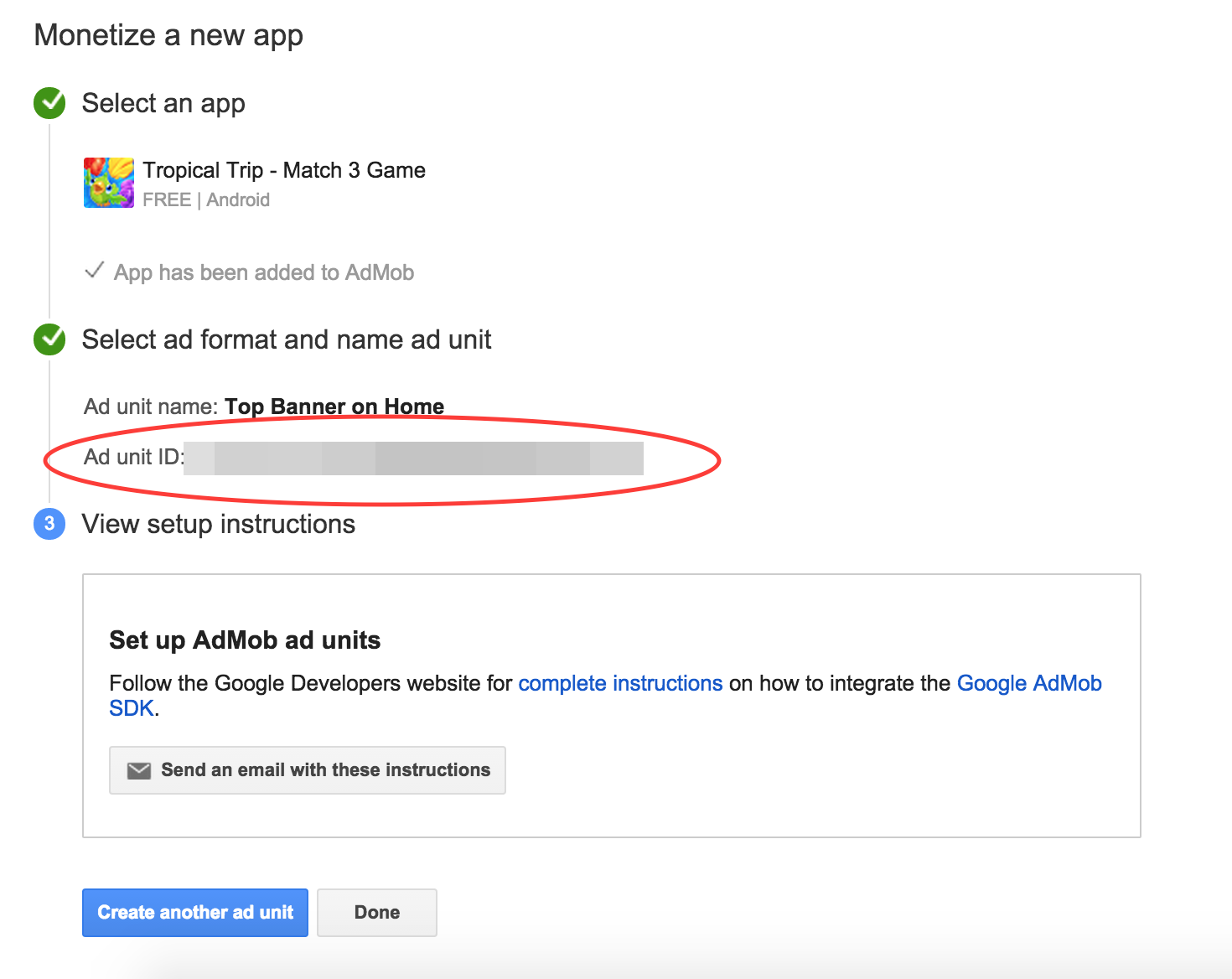
Task: Select the blurred Ad unit ID value
Action: point(413,458)
